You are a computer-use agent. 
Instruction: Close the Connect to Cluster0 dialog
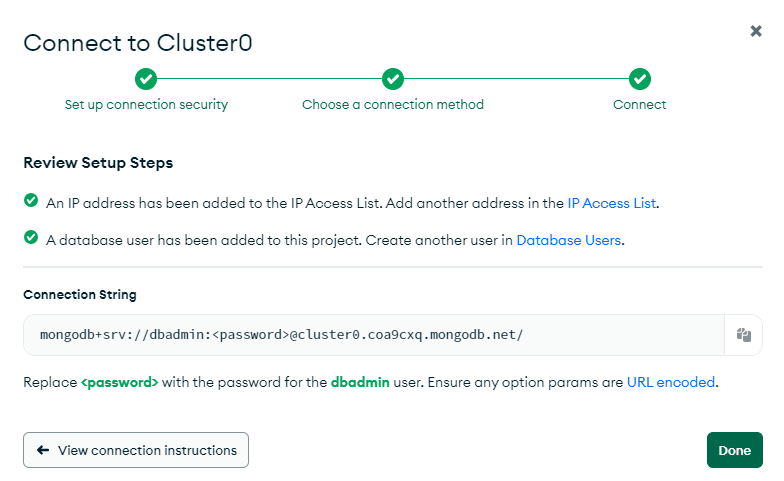pyautogui.click(x=756, y=31)
